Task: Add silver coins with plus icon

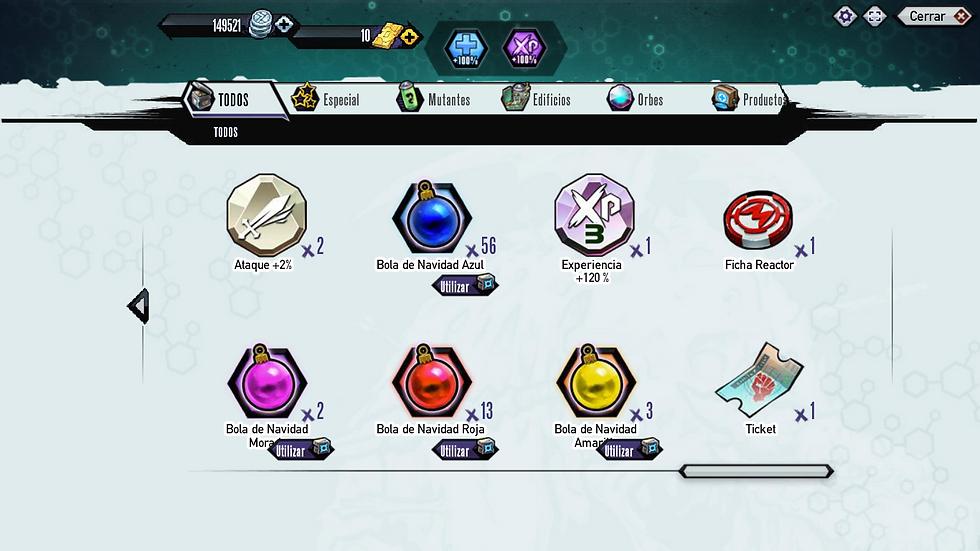Action: 284,24
